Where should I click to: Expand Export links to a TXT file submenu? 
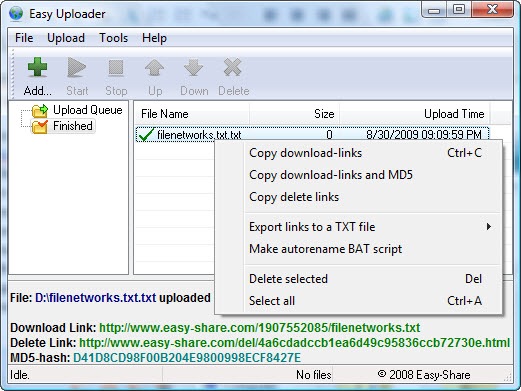point(358,227)
